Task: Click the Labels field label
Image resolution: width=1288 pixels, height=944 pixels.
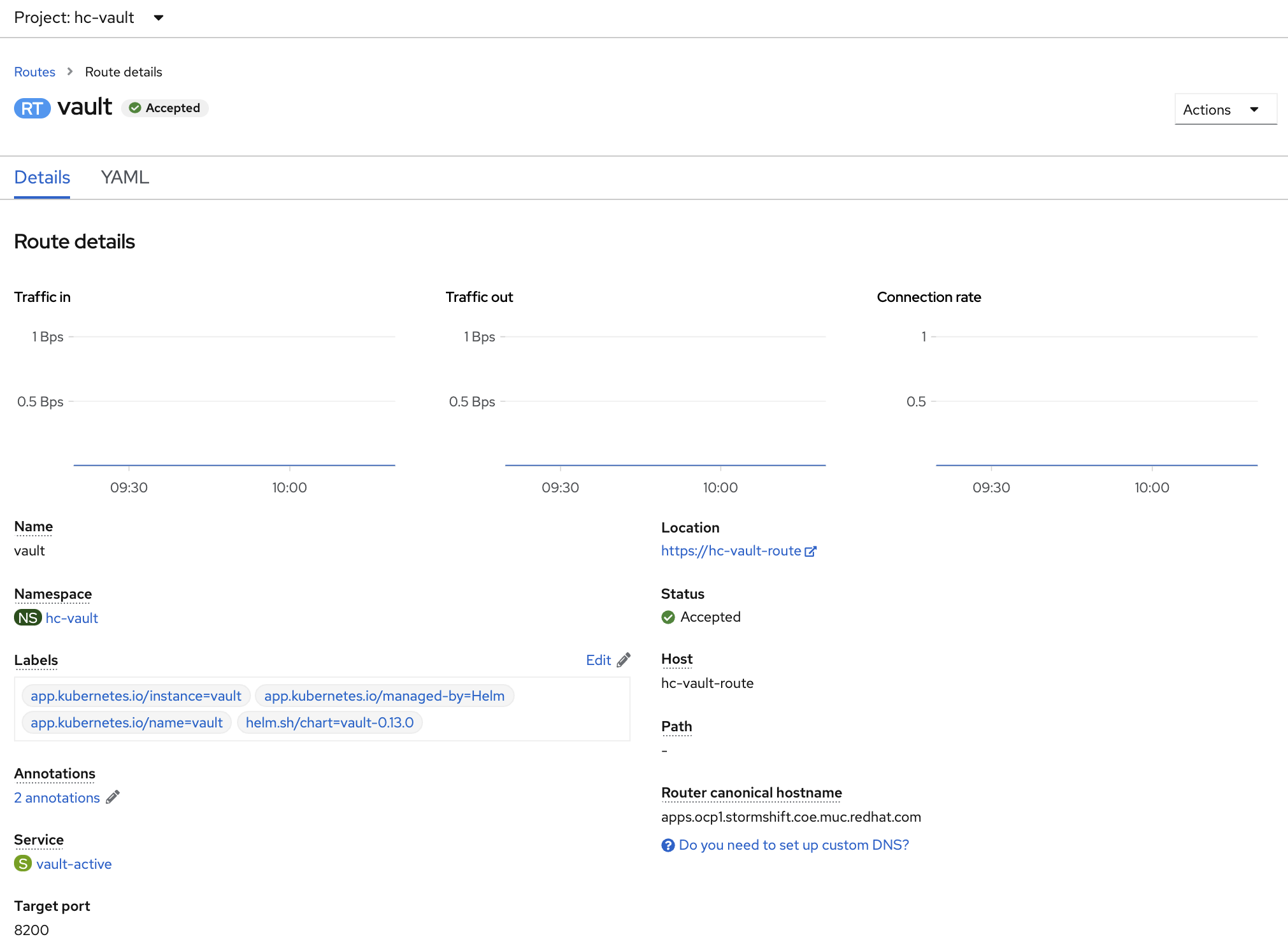Action: (x=36, y=660)
